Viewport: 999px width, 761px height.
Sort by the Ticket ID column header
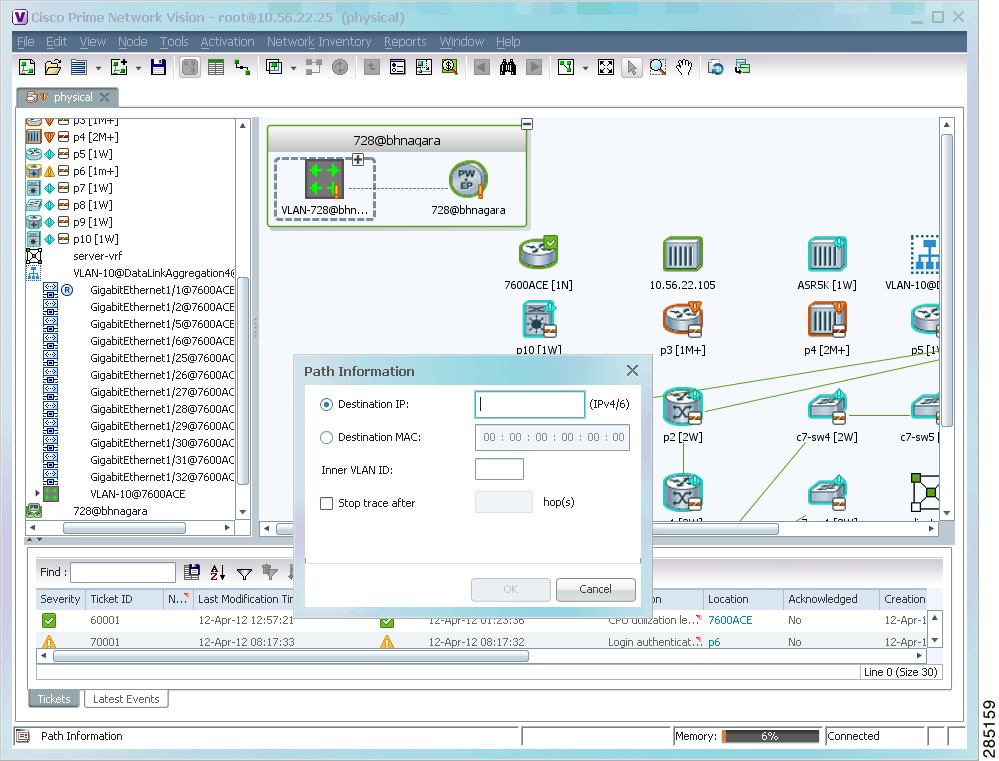tap(124, 599)
